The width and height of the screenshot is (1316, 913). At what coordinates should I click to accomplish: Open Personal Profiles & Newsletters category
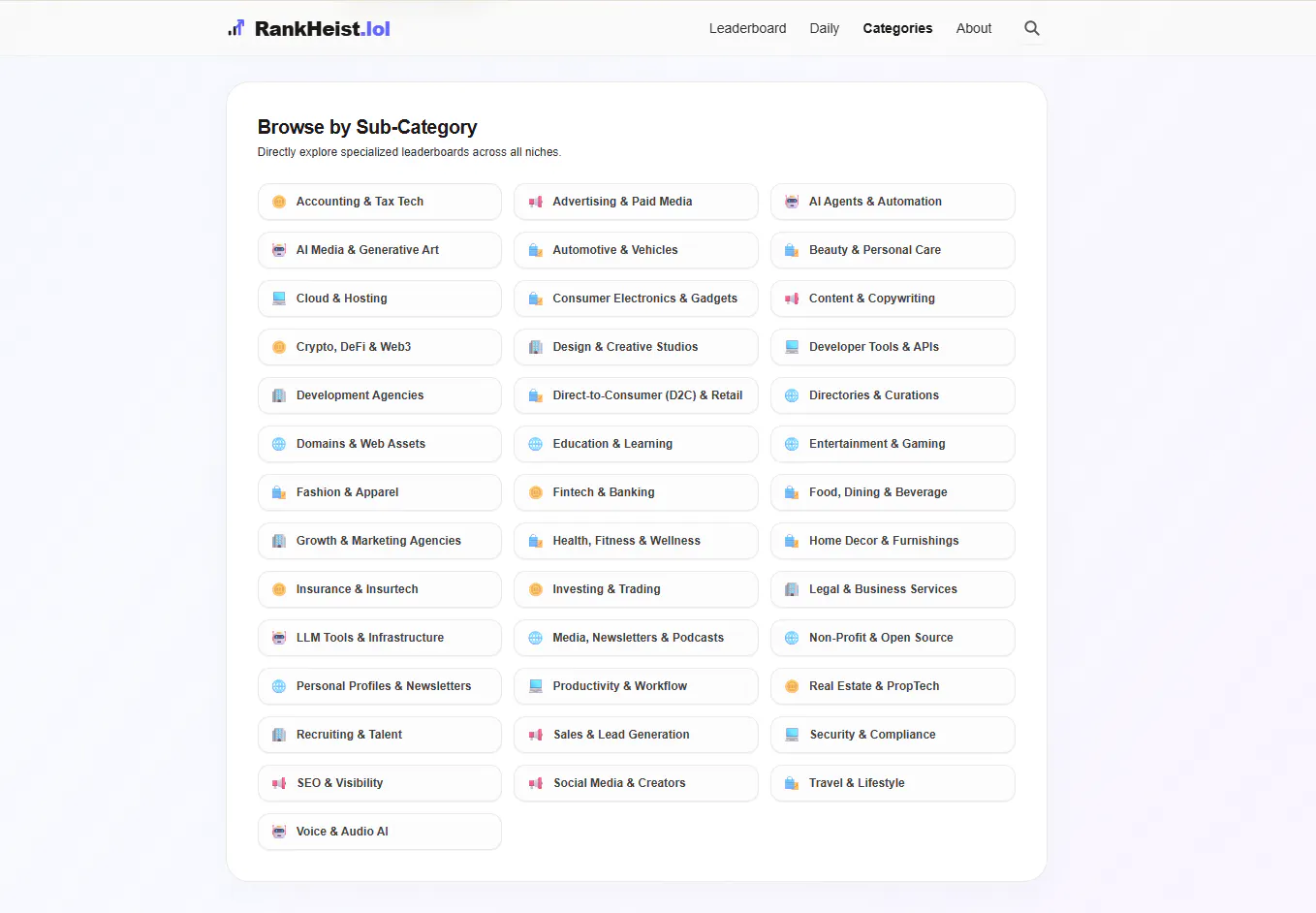pyautogui.click(x=380, y=686)
